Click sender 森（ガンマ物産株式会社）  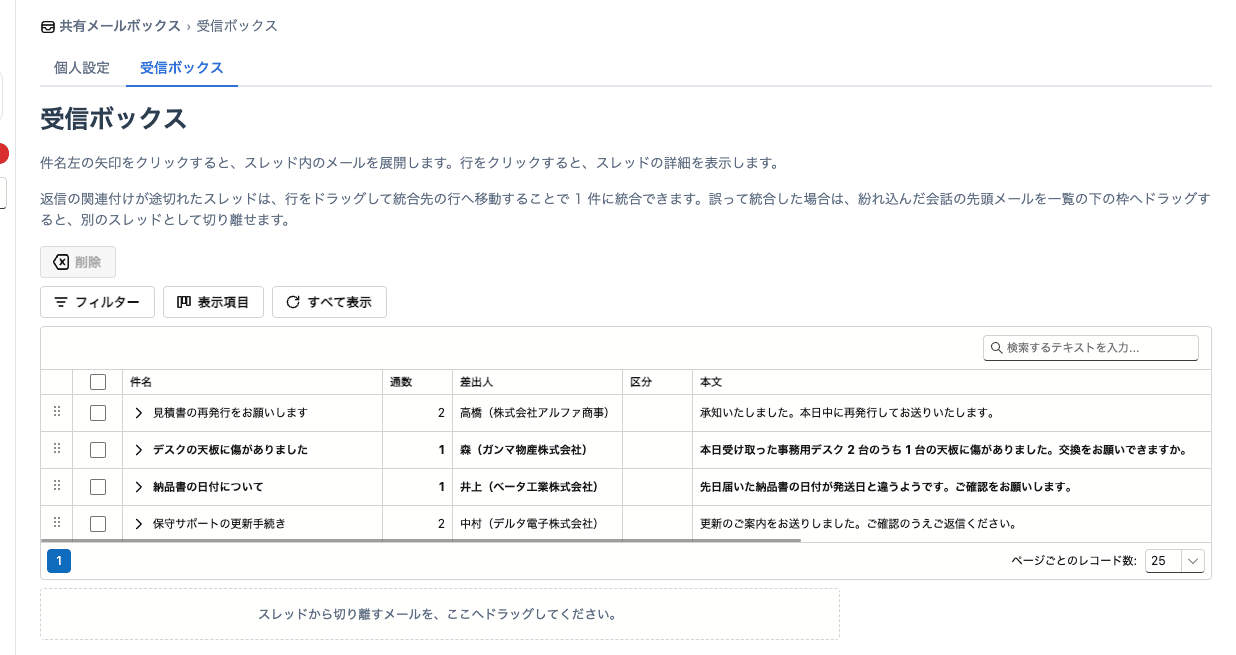click(x=523, y=450)
